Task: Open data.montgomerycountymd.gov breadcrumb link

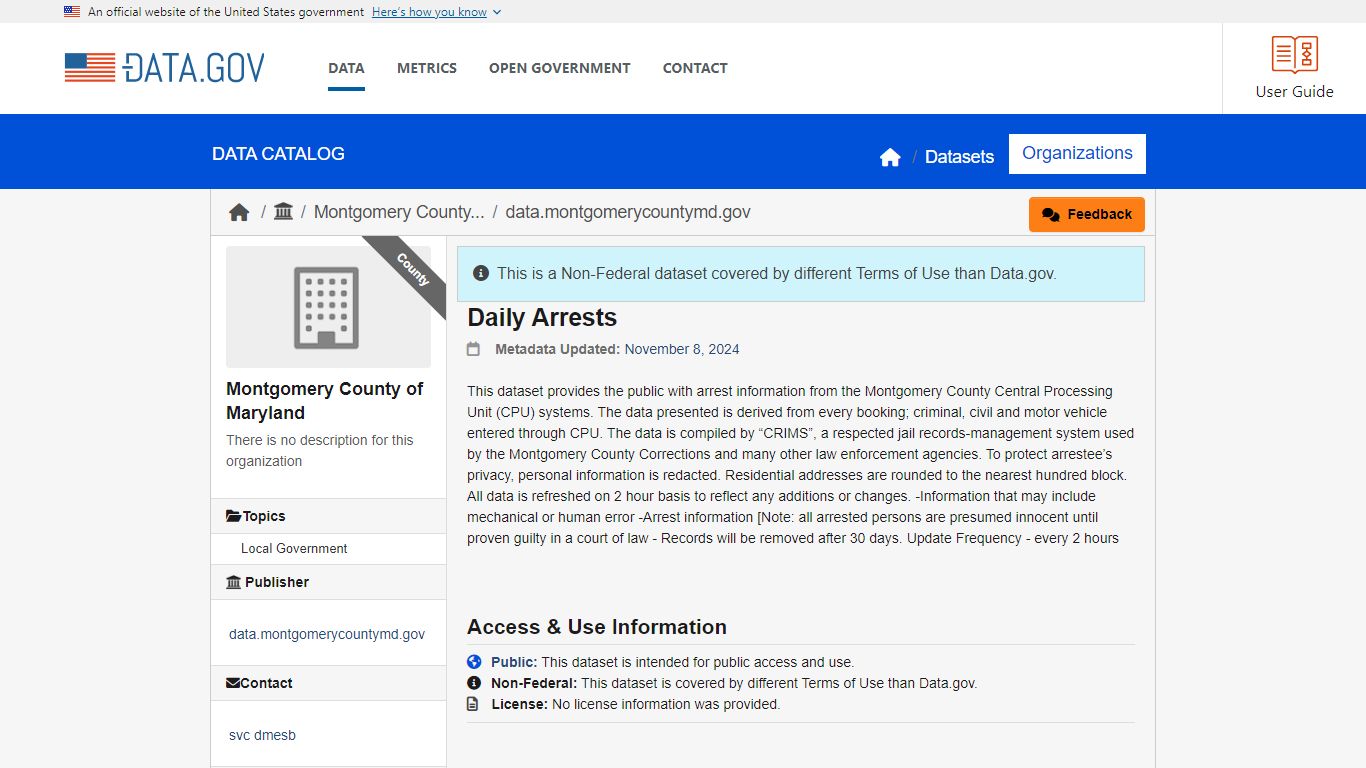Action: [628, 212]
